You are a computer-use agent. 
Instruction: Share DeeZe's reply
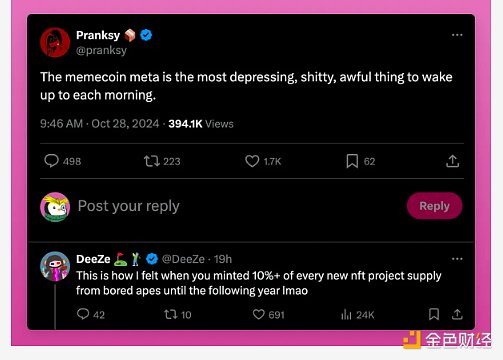click(x=457, y=314)
